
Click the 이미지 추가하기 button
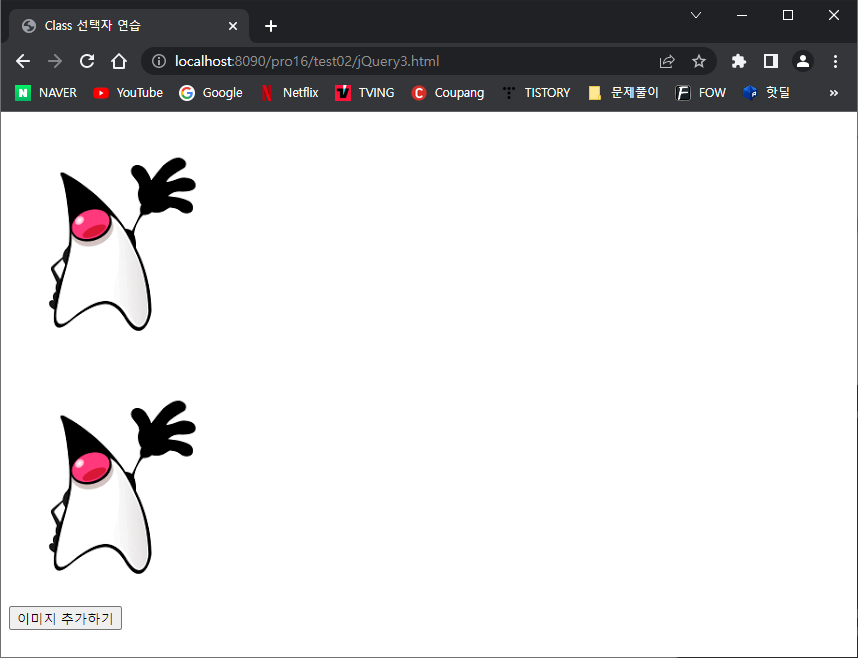tap(66, 619)
